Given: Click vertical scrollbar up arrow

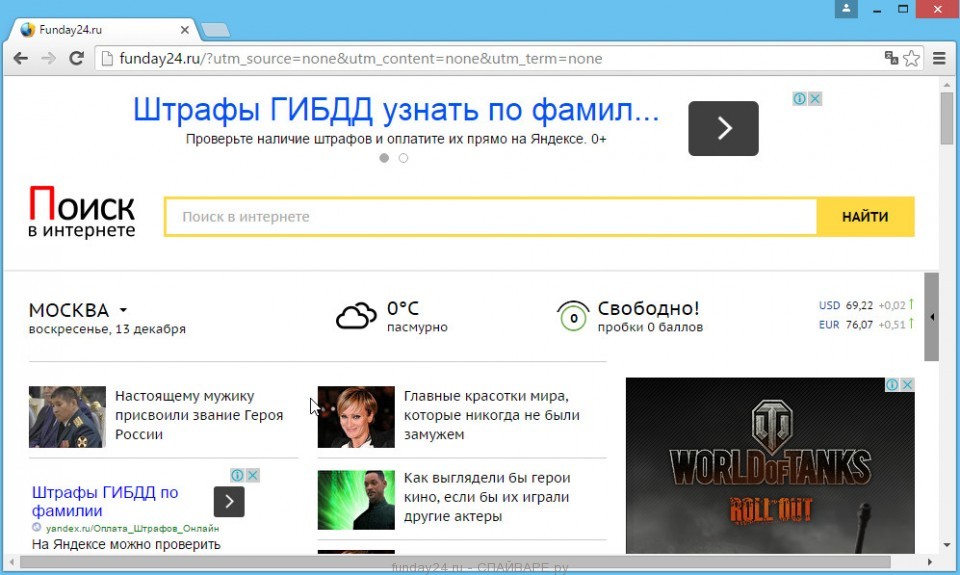Looking at the screenshot, I should point(947,85).
